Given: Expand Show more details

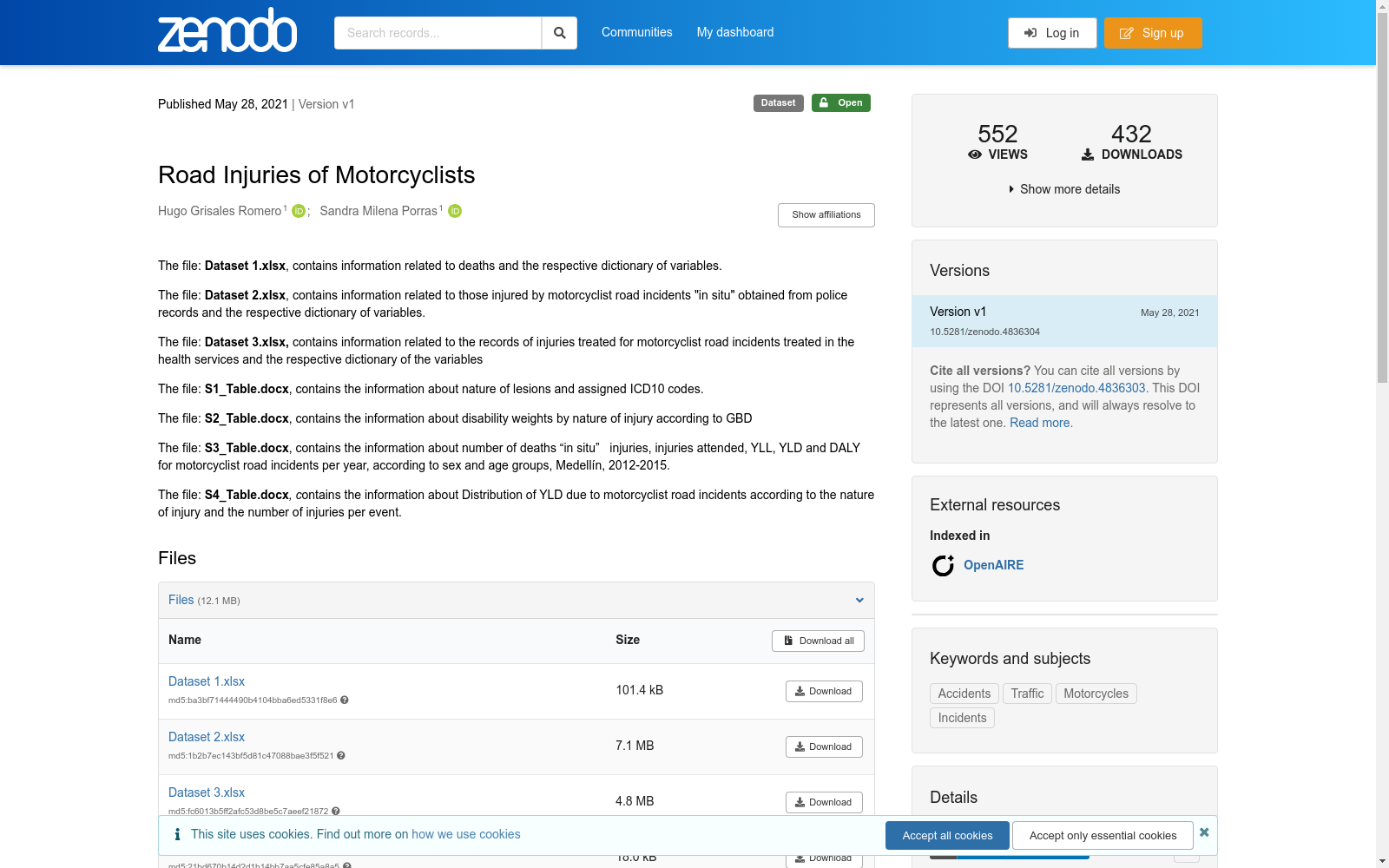Looking at the screenshot, I should pyautogui.click(x=1064, y=188).
